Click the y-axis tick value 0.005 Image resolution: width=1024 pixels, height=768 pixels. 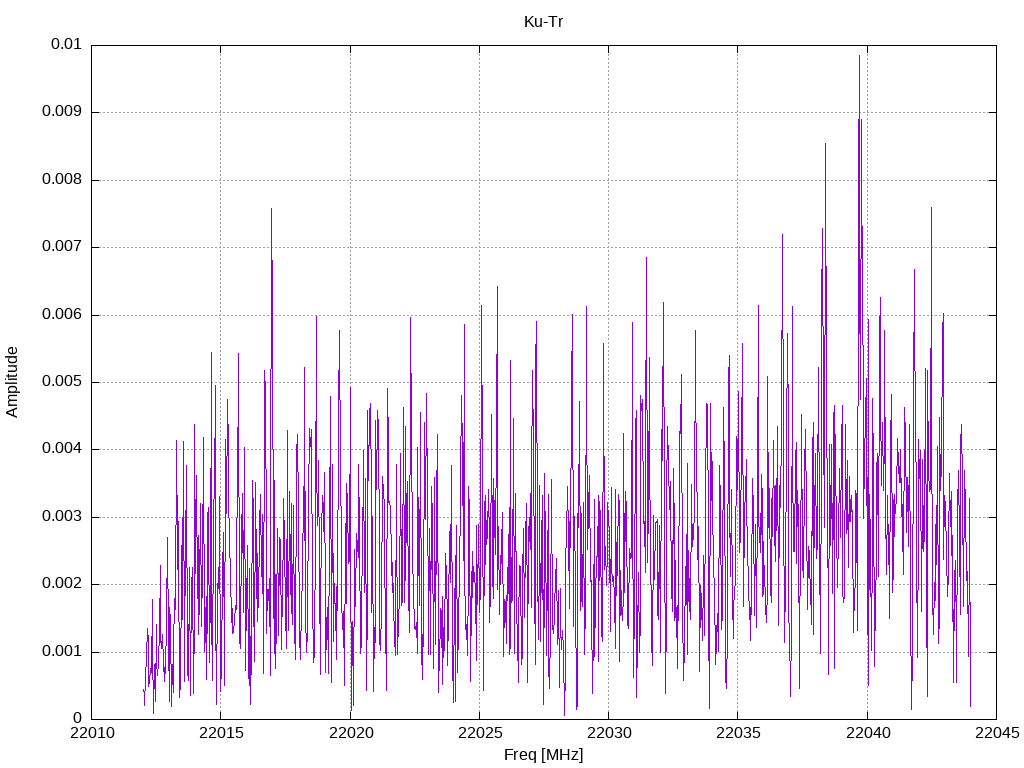click(62, 382)
